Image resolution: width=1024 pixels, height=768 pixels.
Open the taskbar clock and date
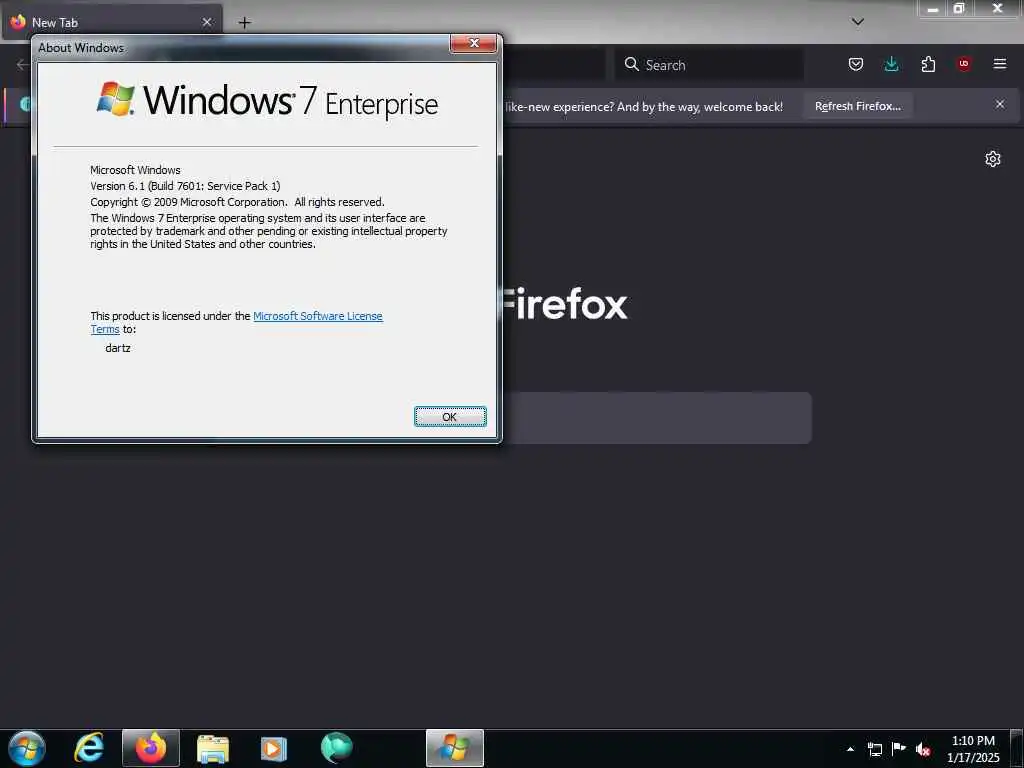973,749
